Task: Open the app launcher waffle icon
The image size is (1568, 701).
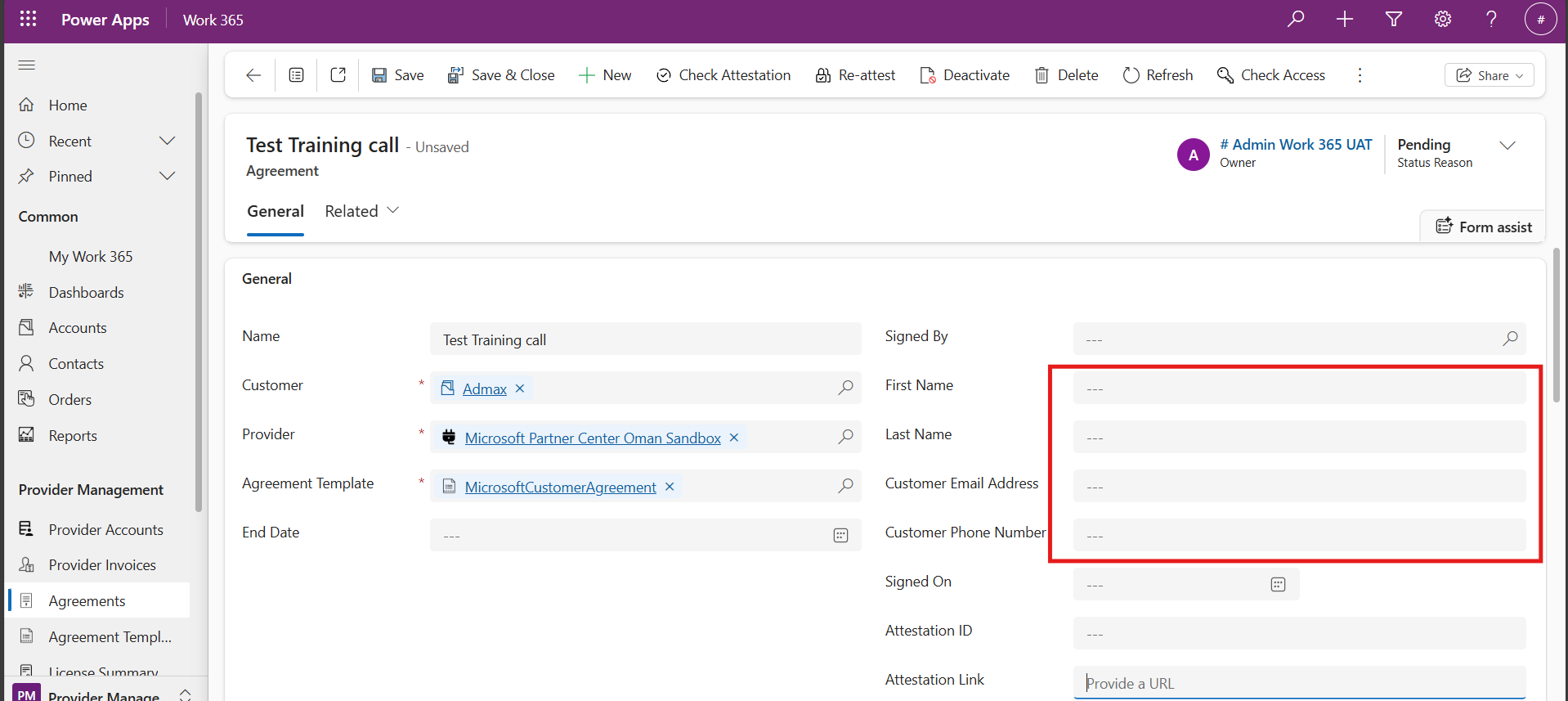Action: point(28,19)
